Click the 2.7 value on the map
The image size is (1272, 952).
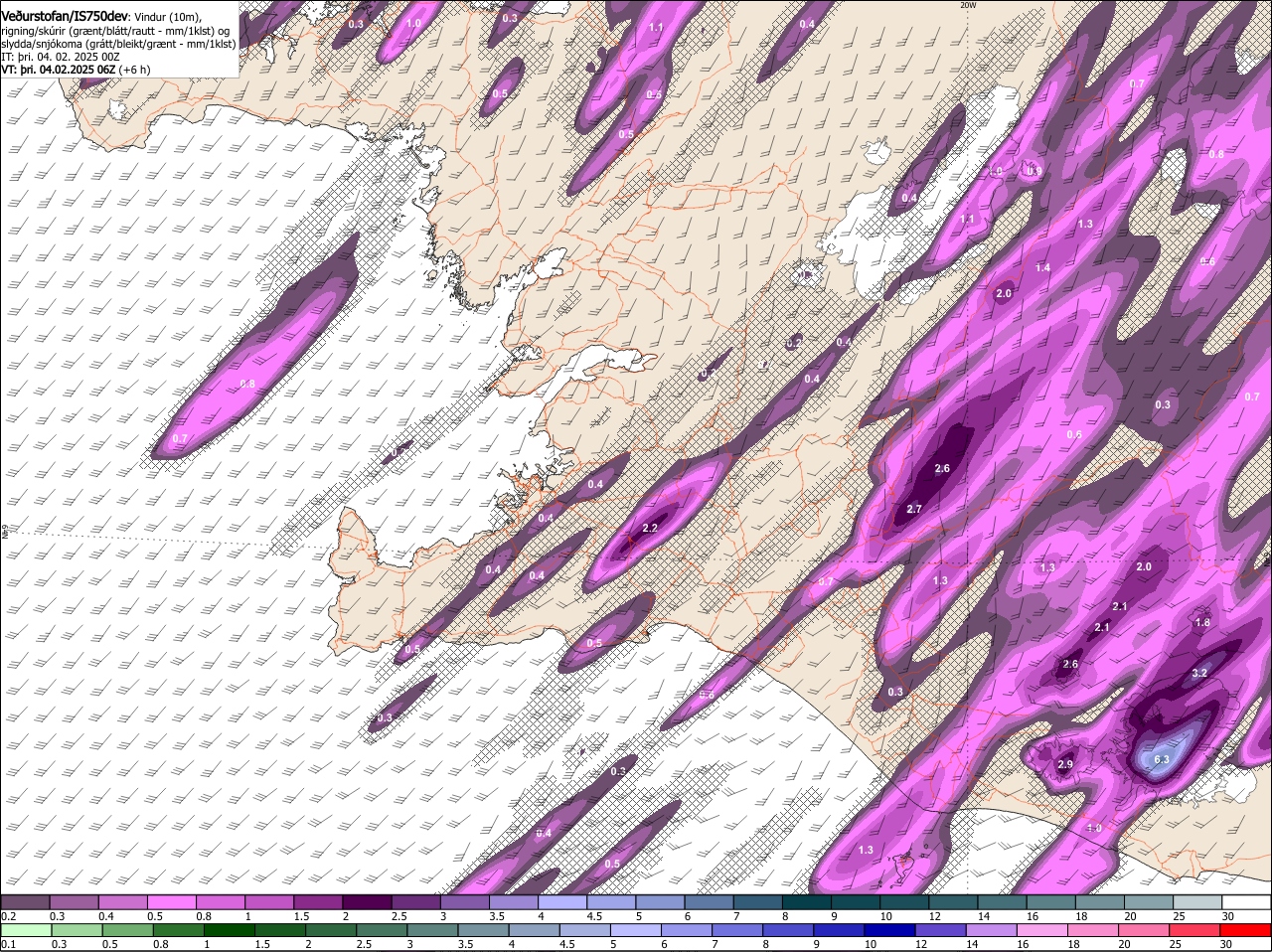(x=915, y=509)
